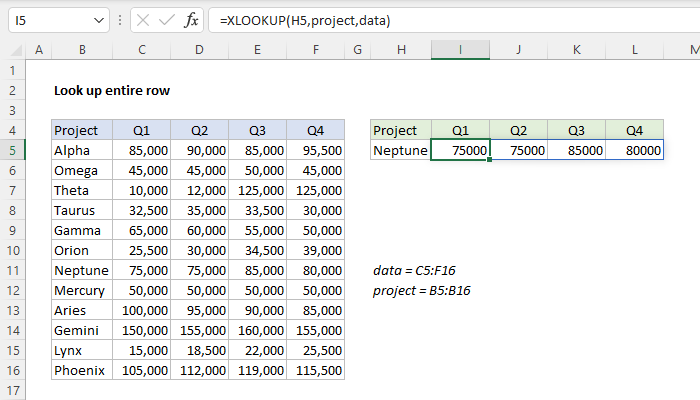Select column G header

[x=357, y=50]
